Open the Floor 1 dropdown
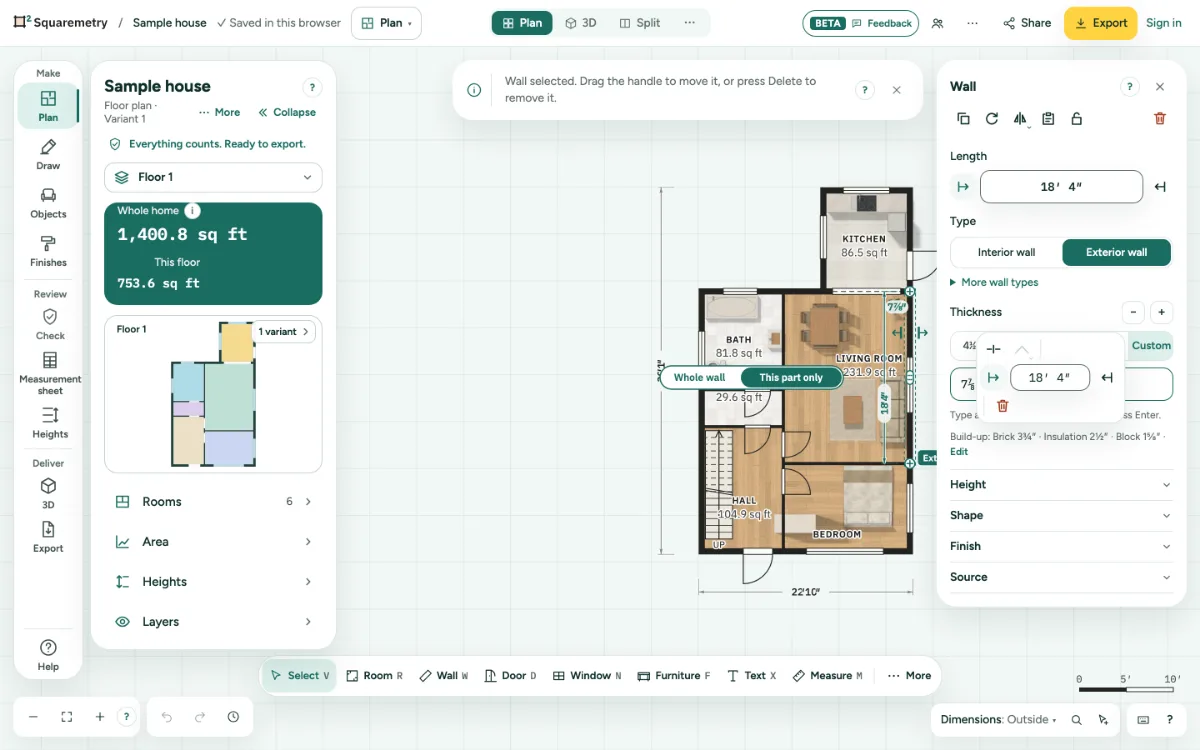Viewport: 1200px width, 750px height. [213, 177]
